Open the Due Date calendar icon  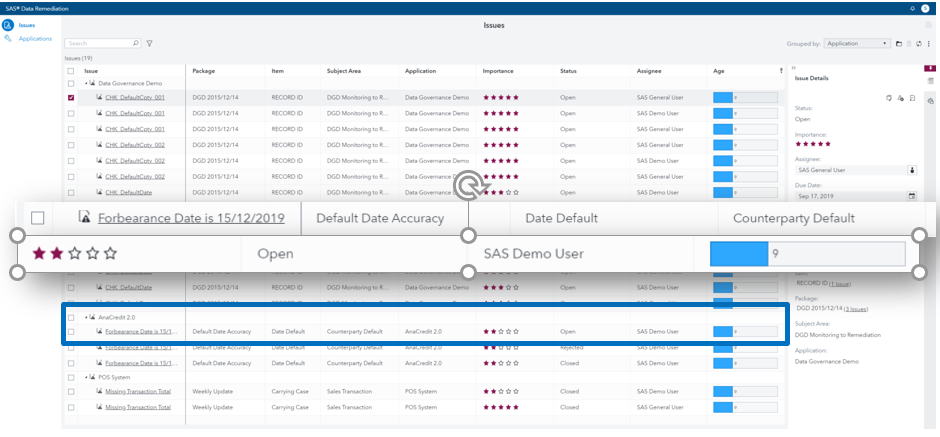[x=912, y=196]
